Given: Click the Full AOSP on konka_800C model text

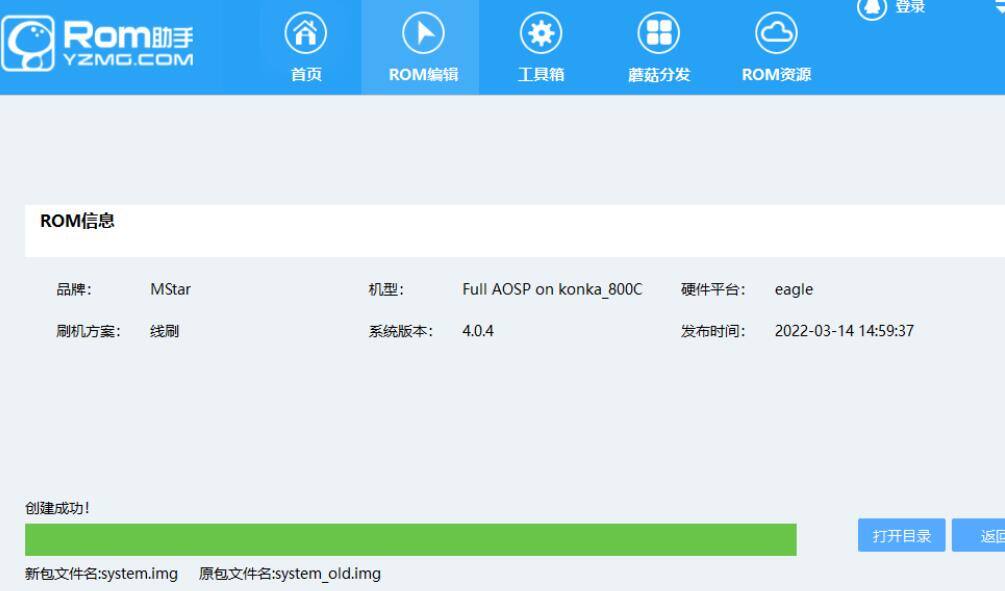Looking at the screenshot, I should click(x=551, y=288).
